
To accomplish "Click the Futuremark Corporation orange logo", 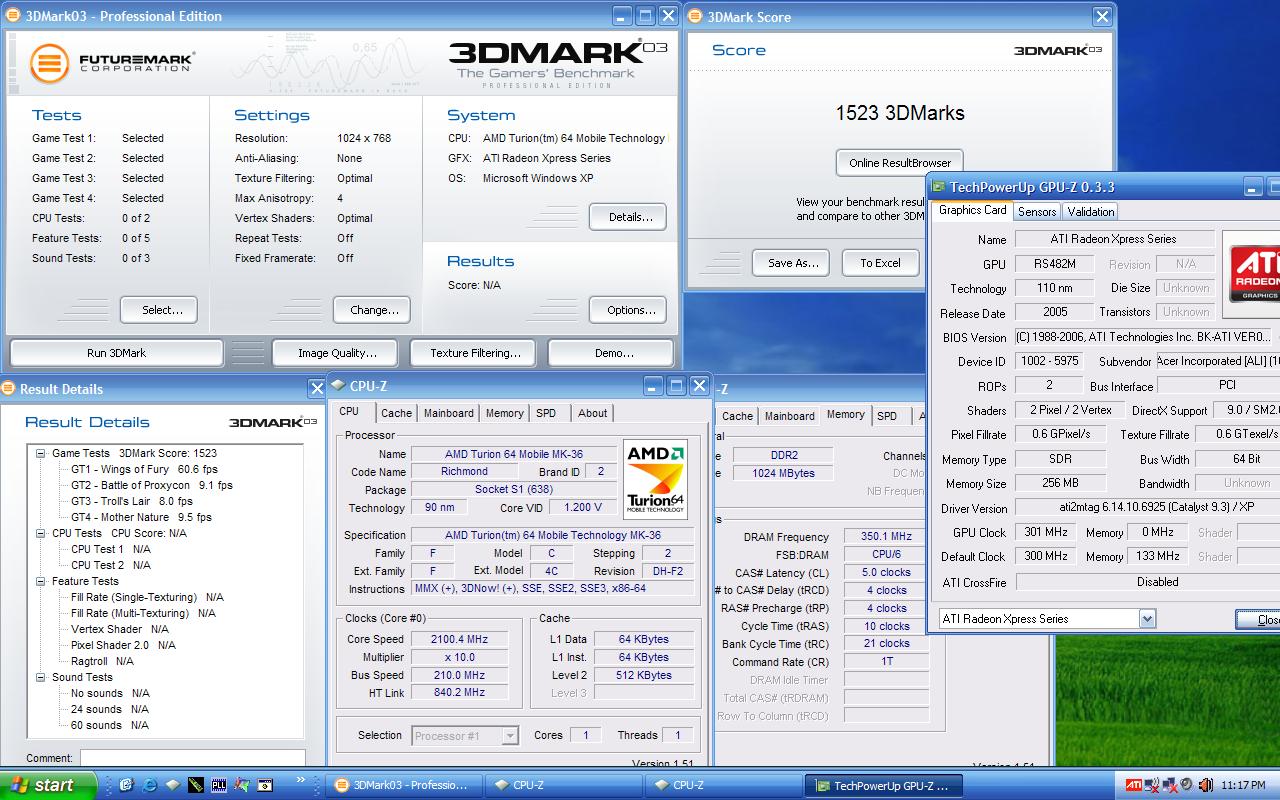I will [x=49, y=64].
